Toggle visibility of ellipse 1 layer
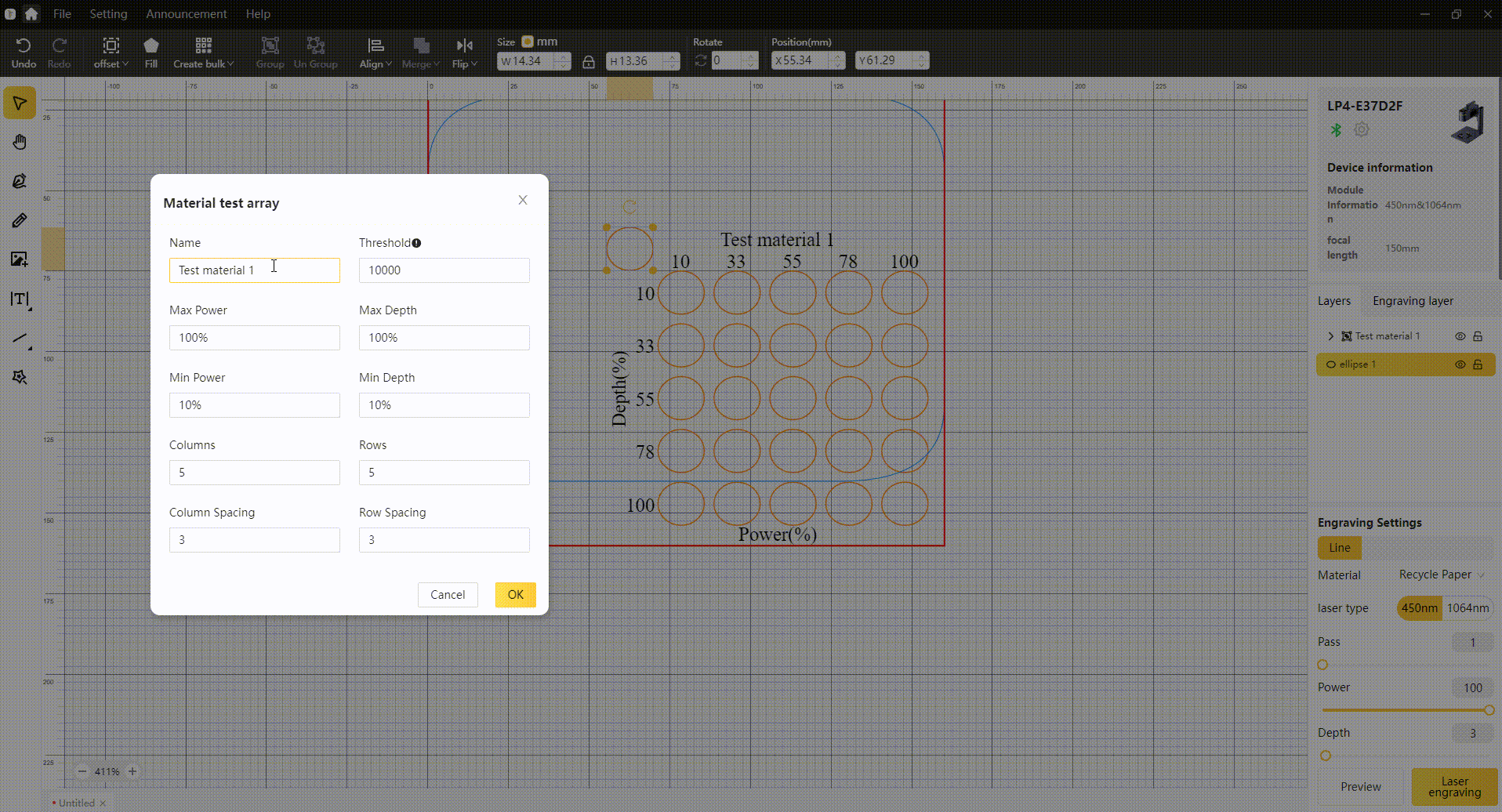The width and height of the screenshot is (1502, 812). (1460, 364)
